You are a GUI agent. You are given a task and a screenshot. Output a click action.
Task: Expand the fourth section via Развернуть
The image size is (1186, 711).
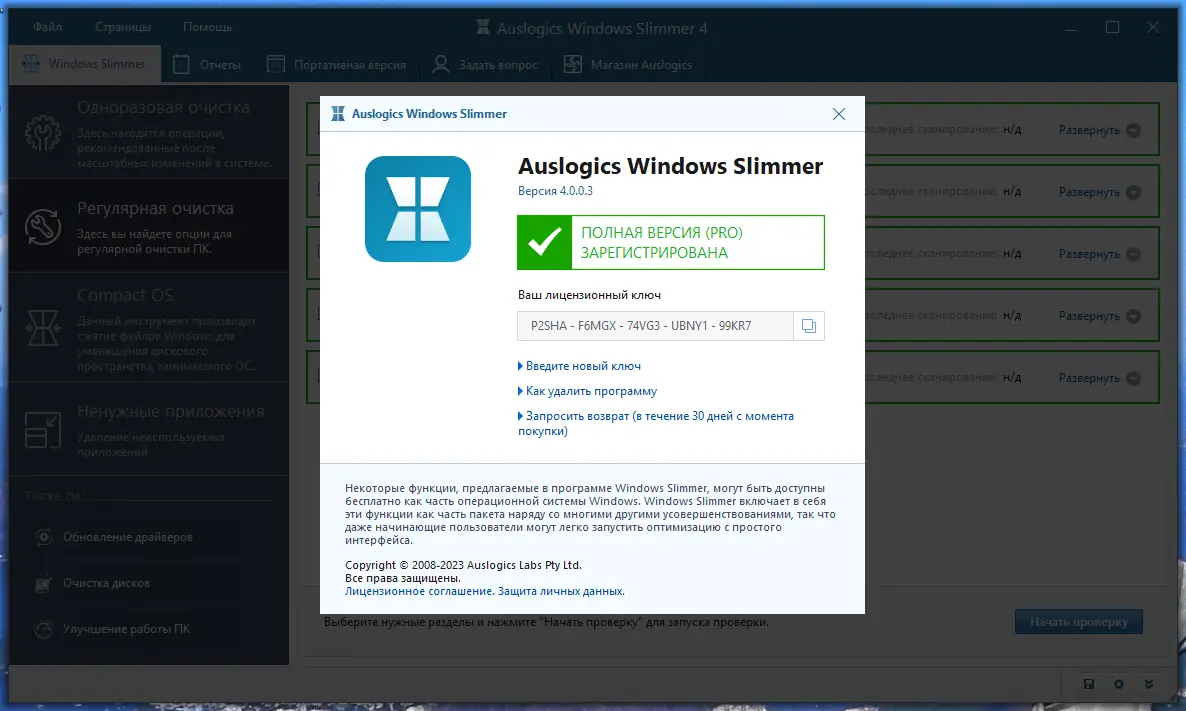pos(1099,316)
